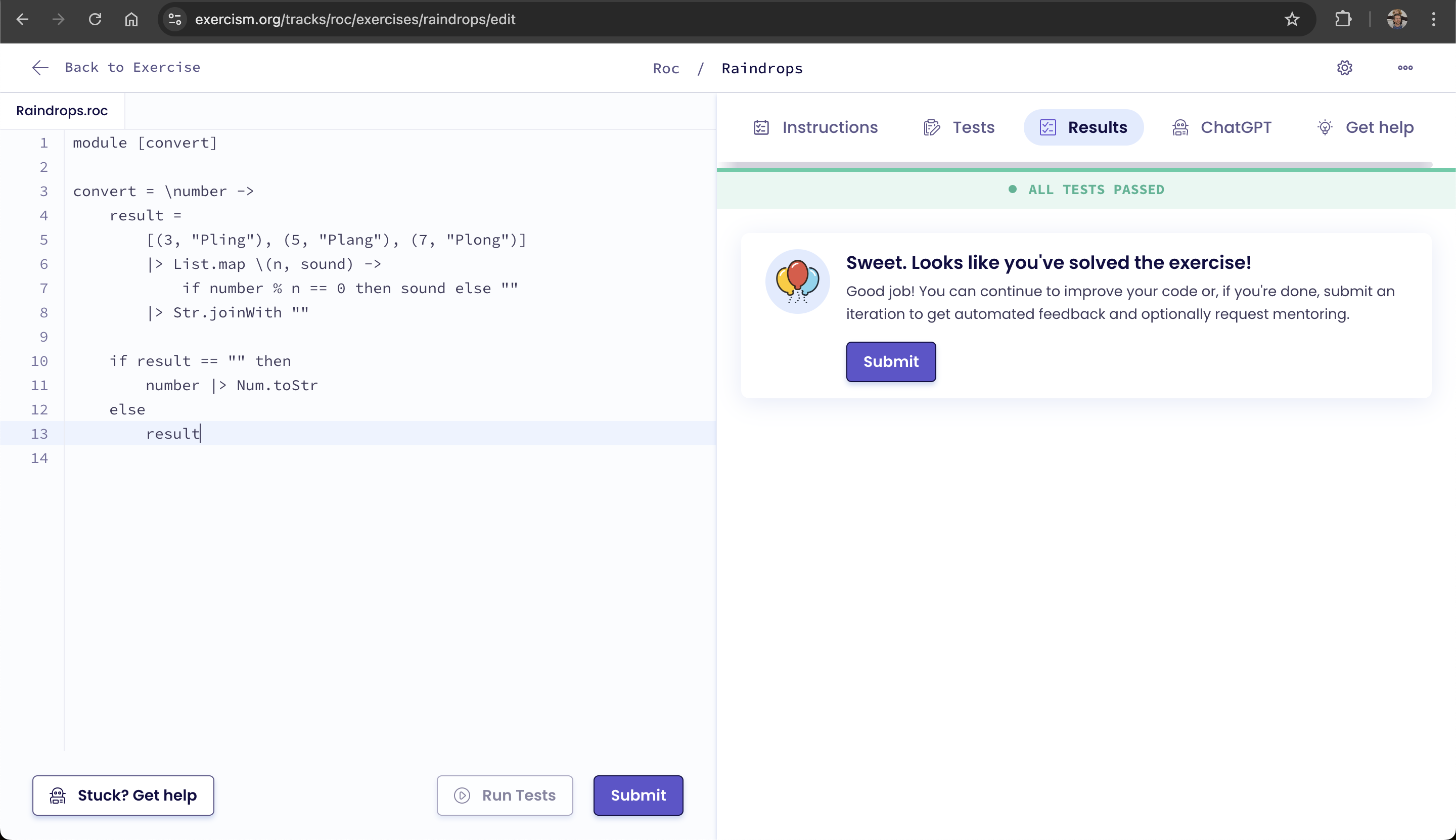1456x840 pixels.
Task: Open the Roc track breadcrumb link
Action: pos(666,69)
